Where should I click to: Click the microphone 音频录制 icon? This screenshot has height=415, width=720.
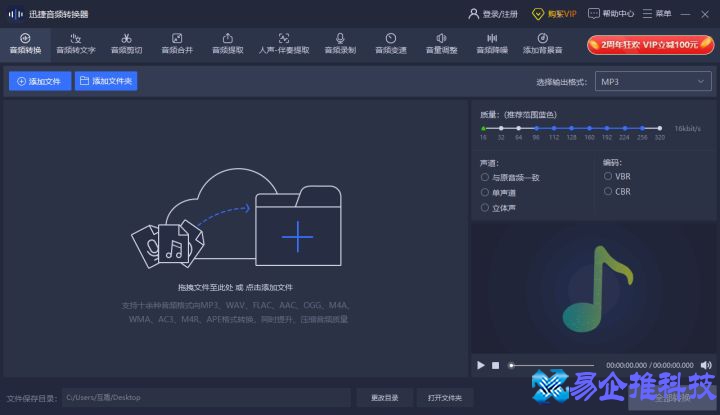(x=340, y=39)
